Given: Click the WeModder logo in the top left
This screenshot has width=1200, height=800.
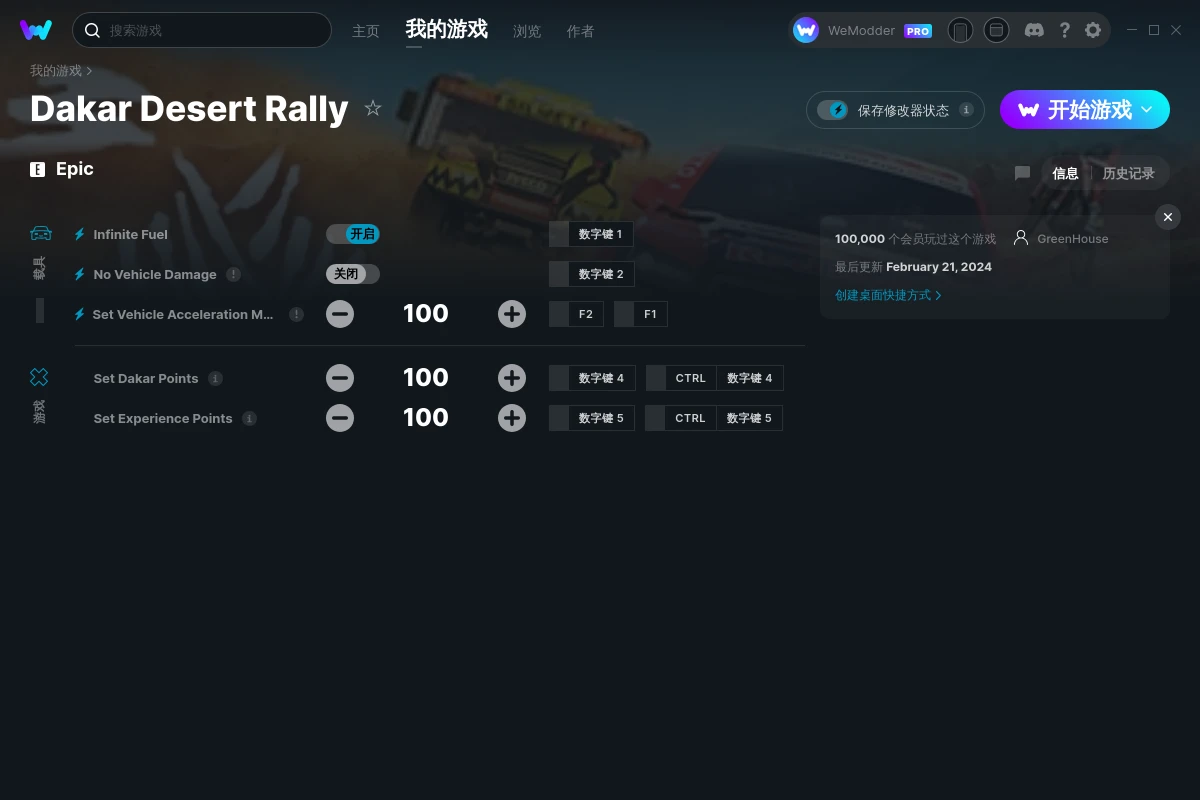Looking at the screenshot, I should (36, 30).
